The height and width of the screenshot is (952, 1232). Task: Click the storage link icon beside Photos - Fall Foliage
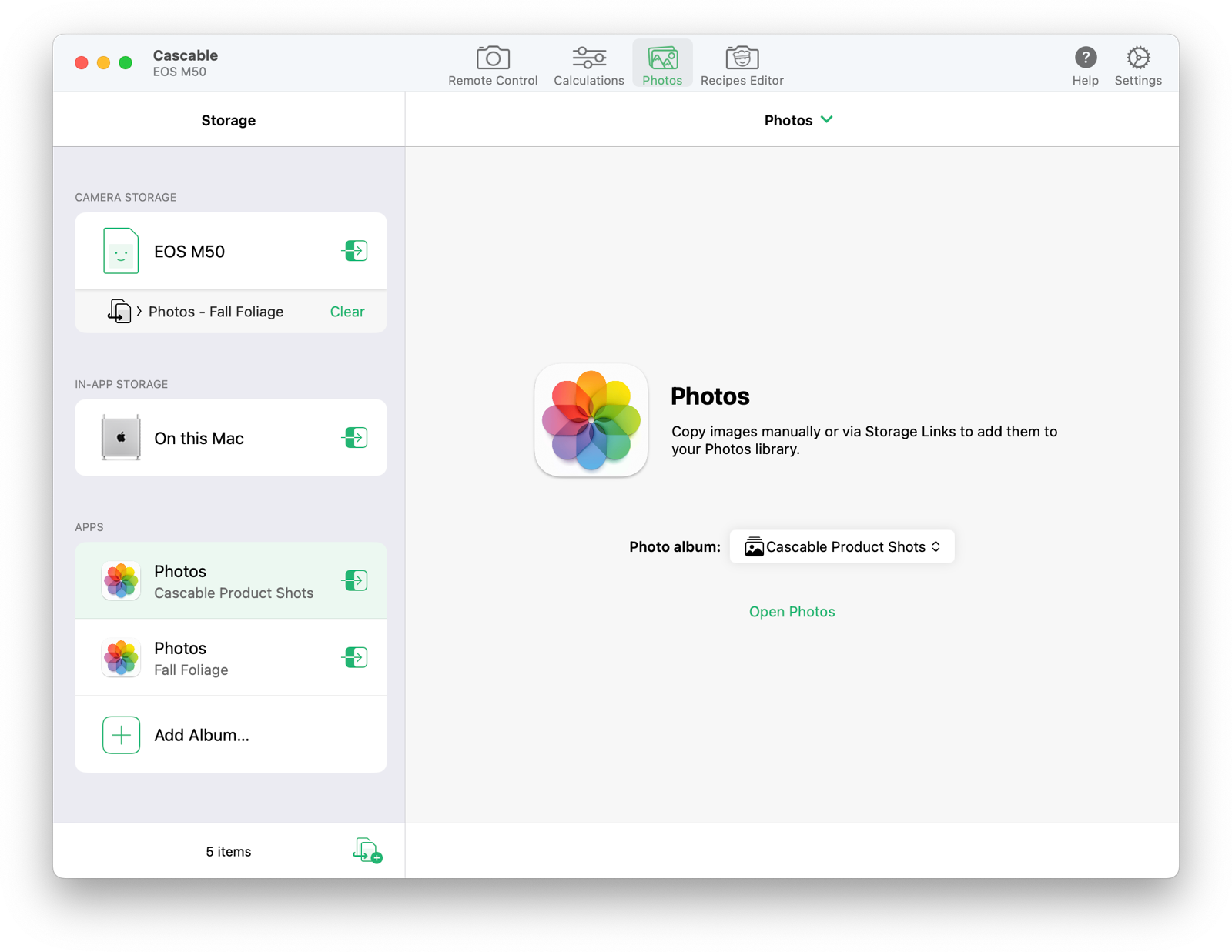coord(119,312)
